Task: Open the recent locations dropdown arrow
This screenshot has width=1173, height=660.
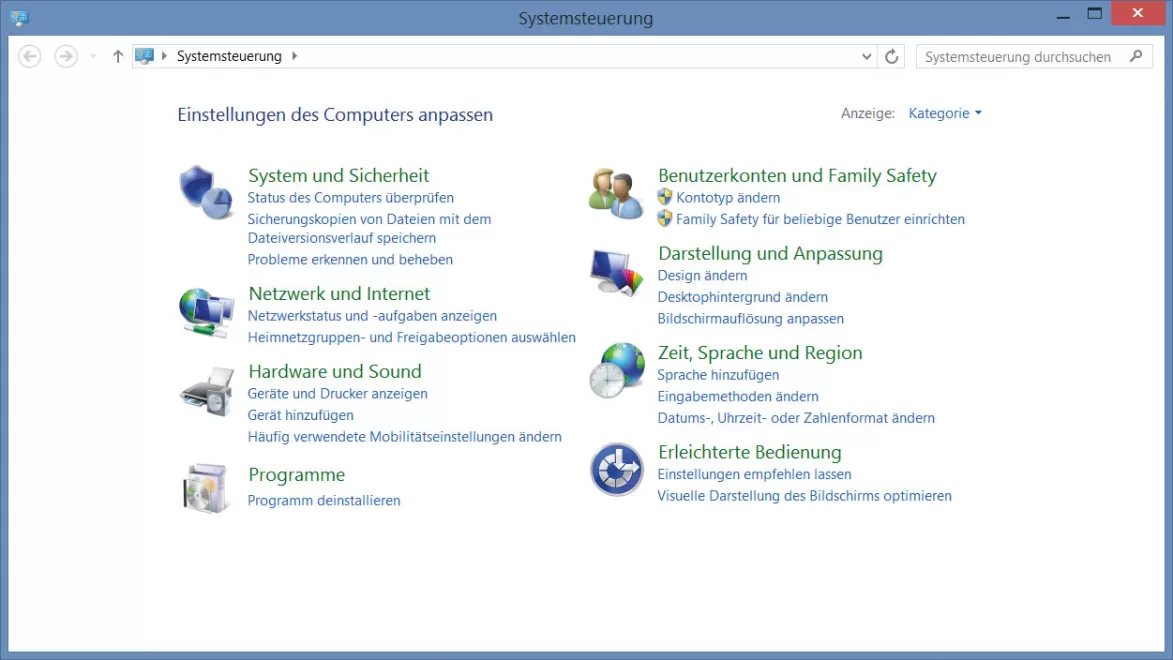Action: 94,56
